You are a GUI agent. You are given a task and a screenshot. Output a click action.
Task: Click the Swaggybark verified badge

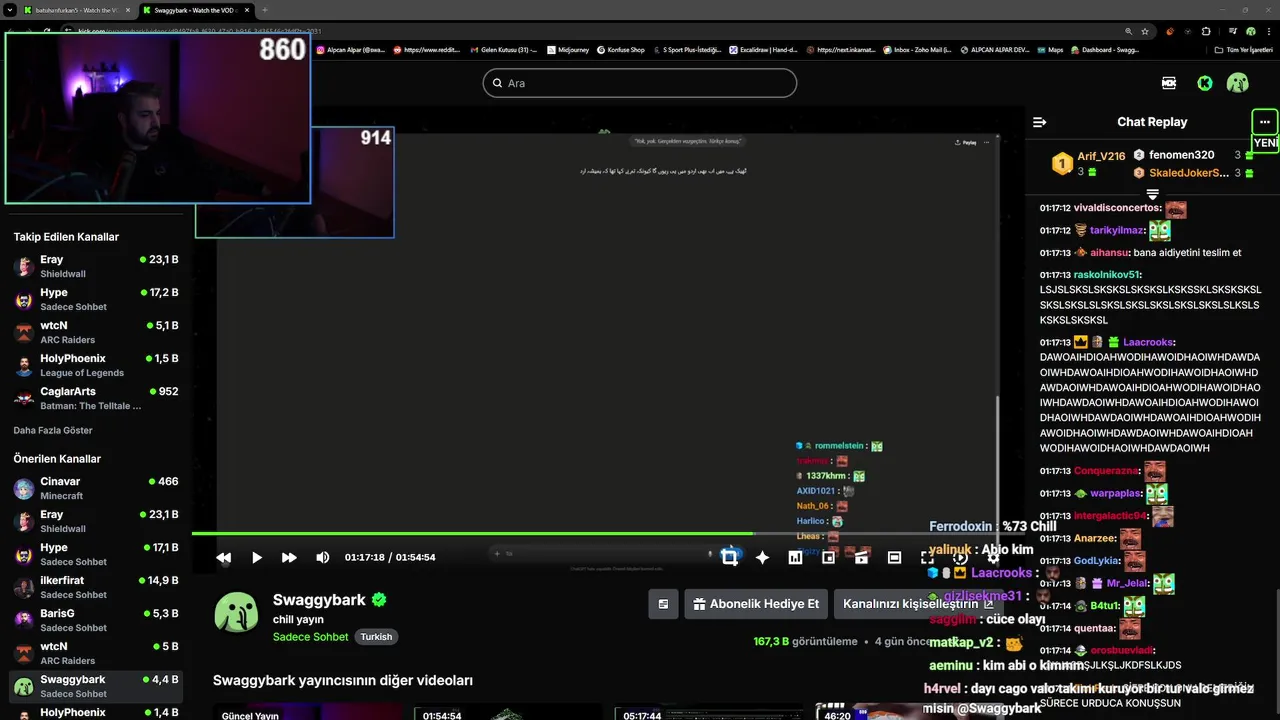point(379,600)
